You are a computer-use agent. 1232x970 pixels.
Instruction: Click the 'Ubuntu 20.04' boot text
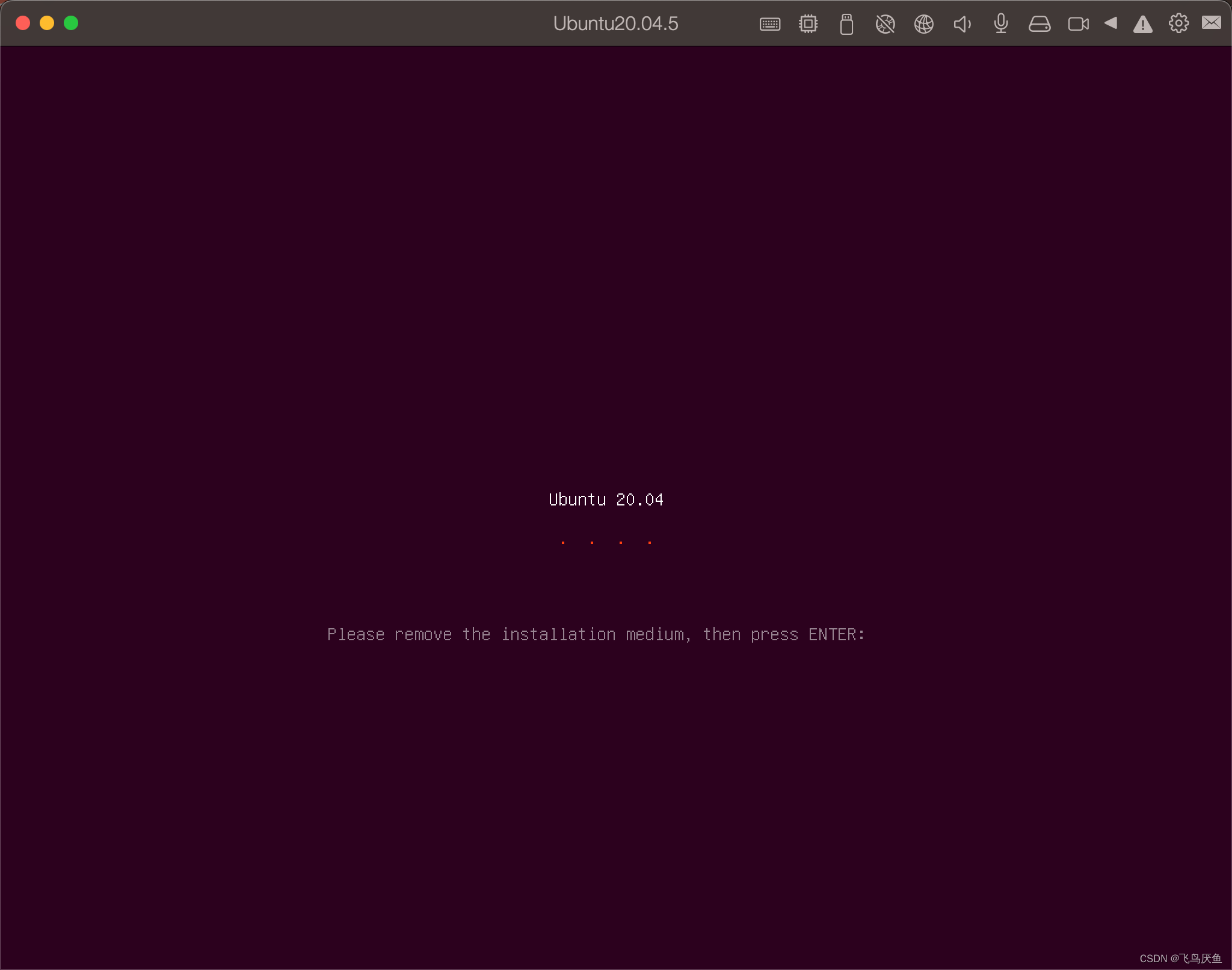pyautogui.click(x=606, y=499)
